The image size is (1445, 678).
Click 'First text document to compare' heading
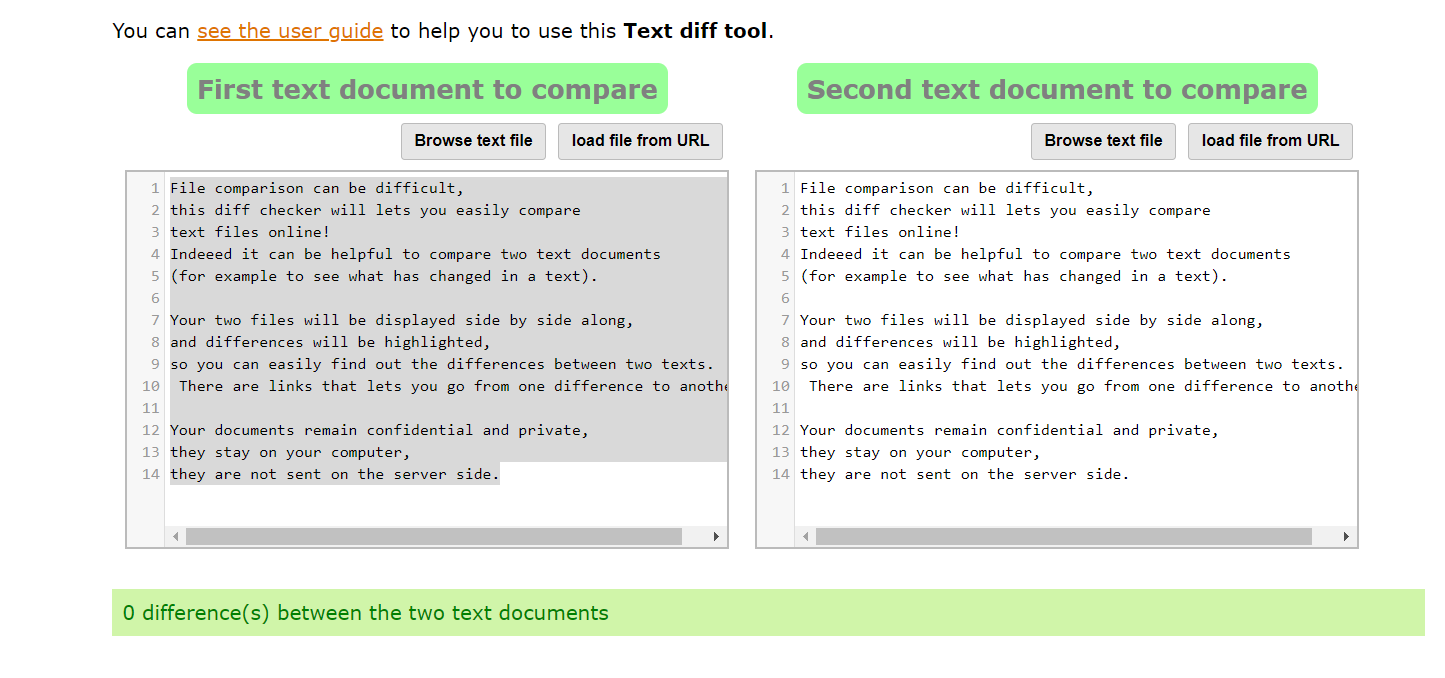[x=427, y=89]
